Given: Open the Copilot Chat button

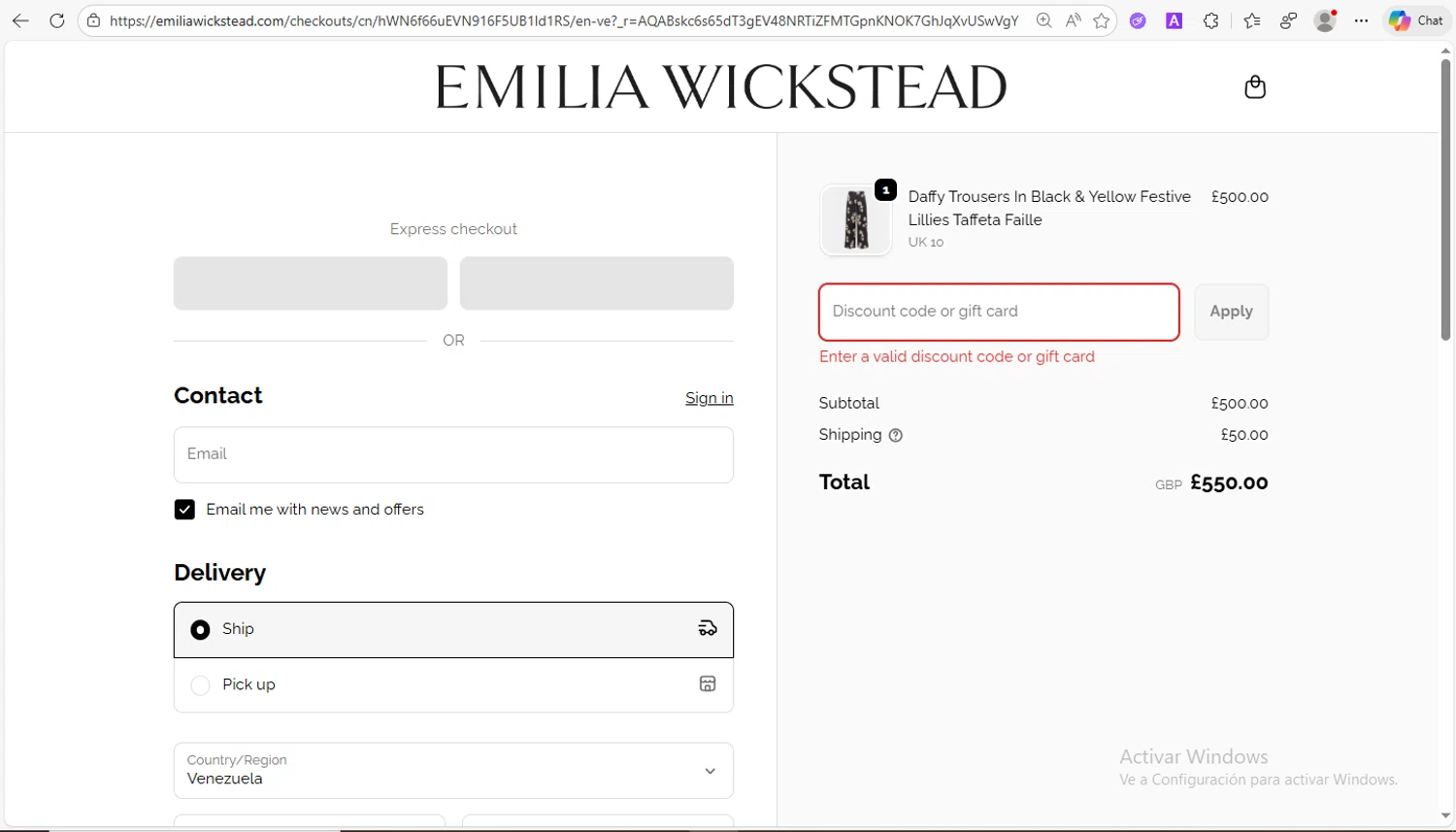Looking at the screenshot, I should coord(1416,20).
